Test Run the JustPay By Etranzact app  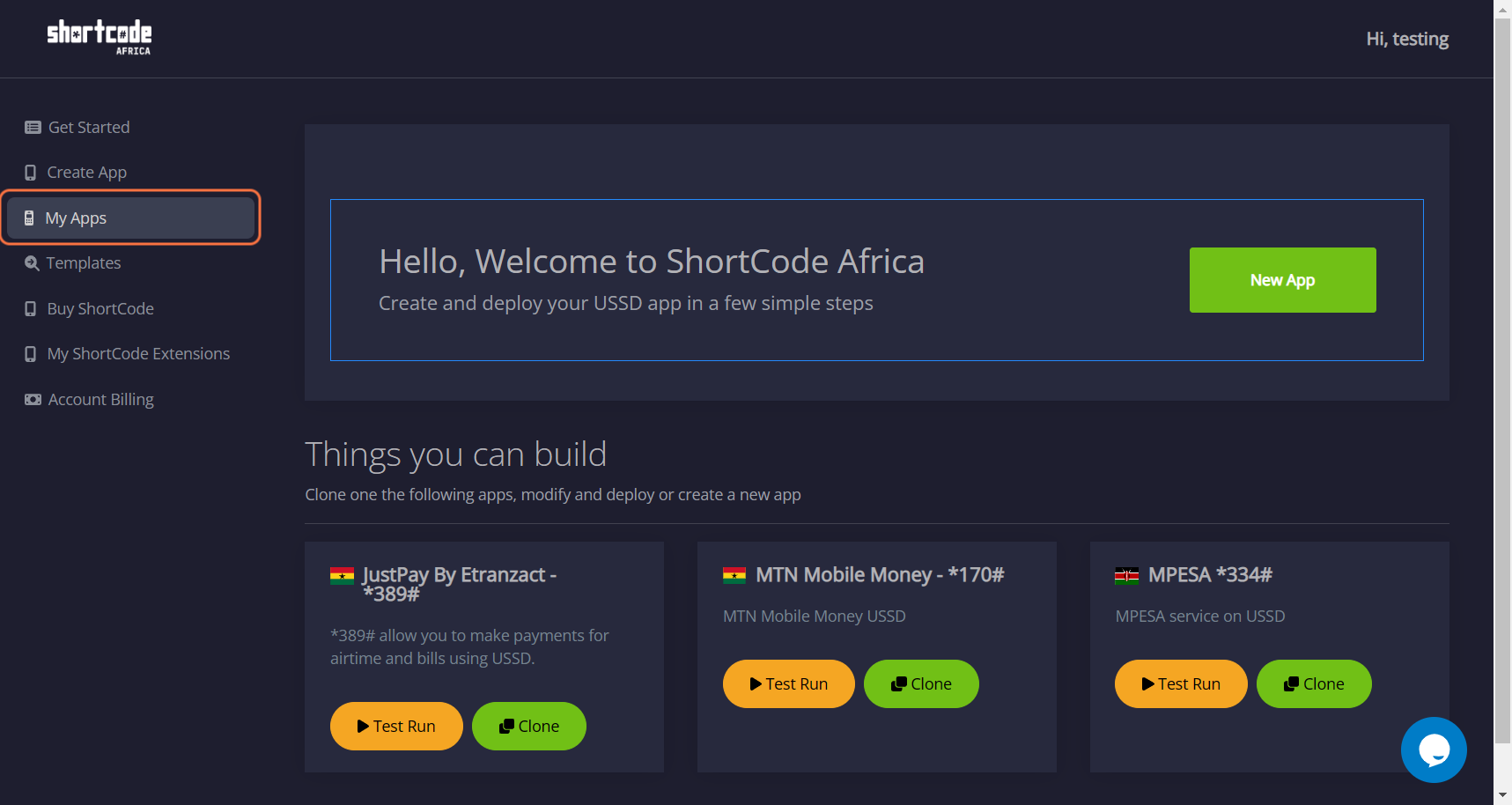tap(396, 727)
